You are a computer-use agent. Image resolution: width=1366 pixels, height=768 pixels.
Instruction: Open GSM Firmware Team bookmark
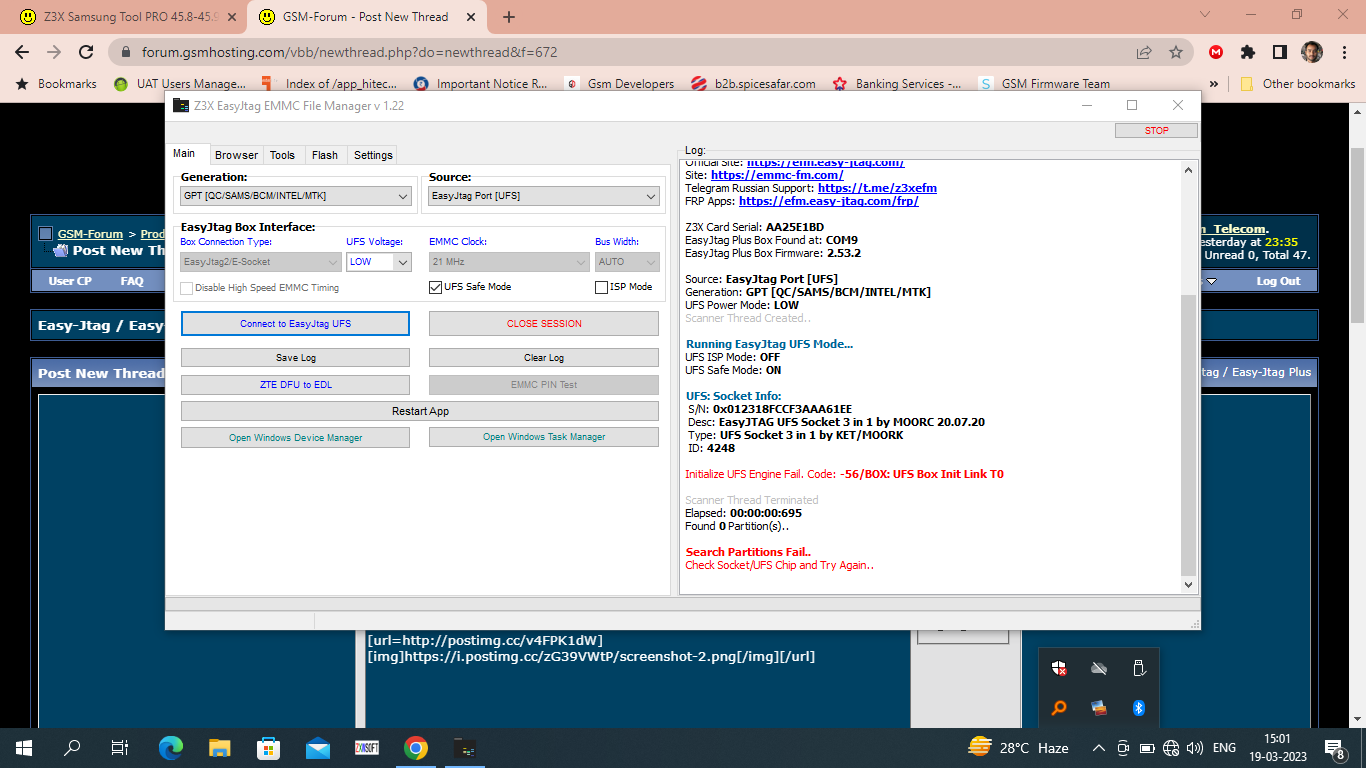pyautogui.click(x=1045, y=84)
